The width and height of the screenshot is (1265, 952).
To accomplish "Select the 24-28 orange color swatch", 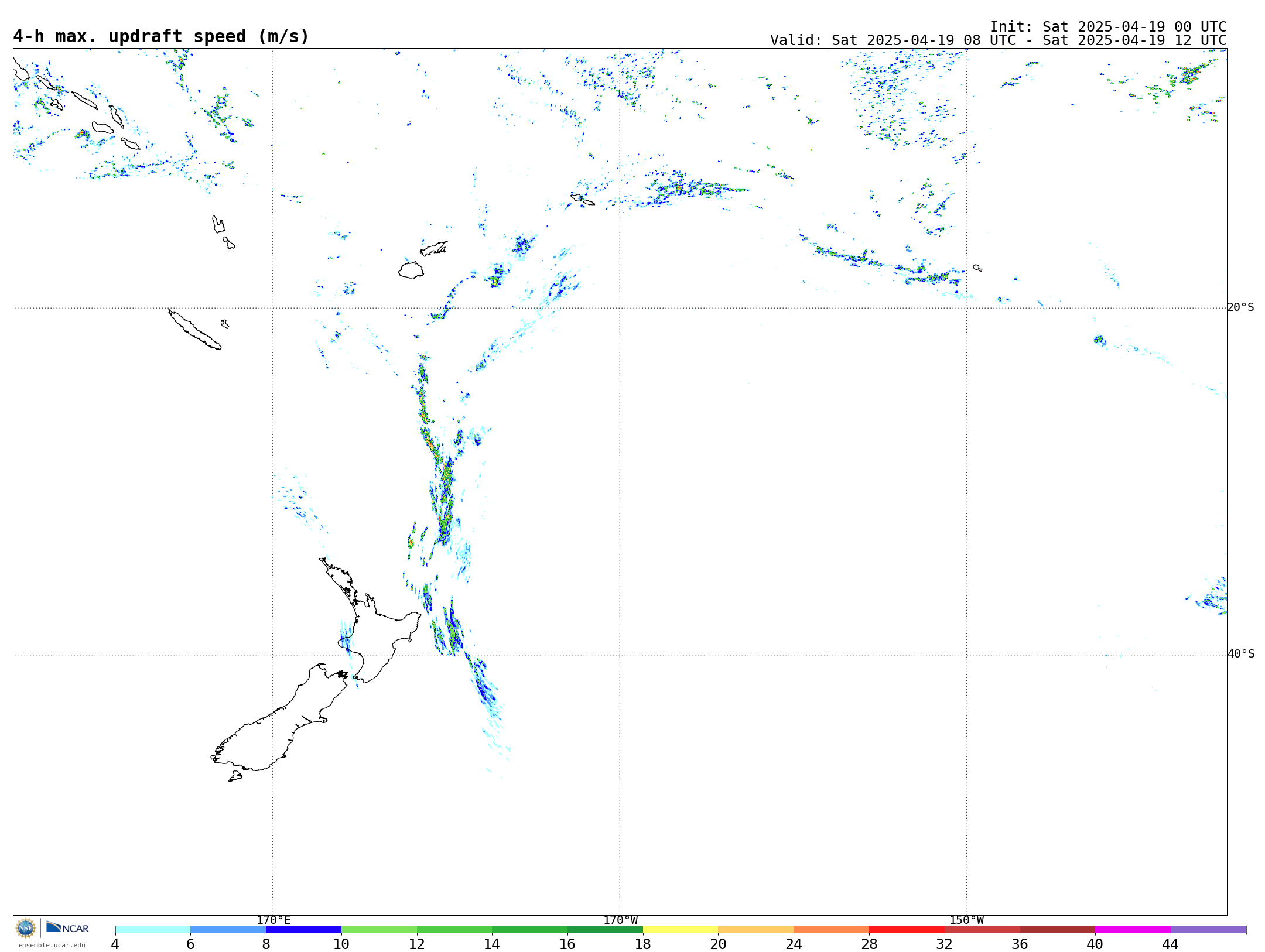I will click(x=832, y=929).
